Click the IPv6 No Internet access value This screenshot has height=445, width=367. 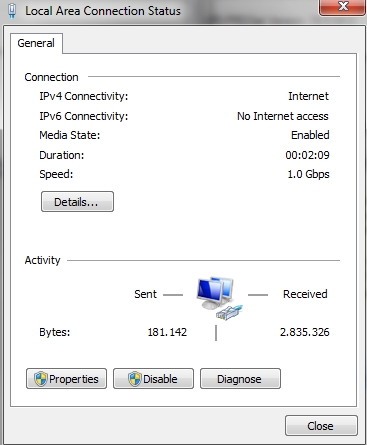click(283, 116)
